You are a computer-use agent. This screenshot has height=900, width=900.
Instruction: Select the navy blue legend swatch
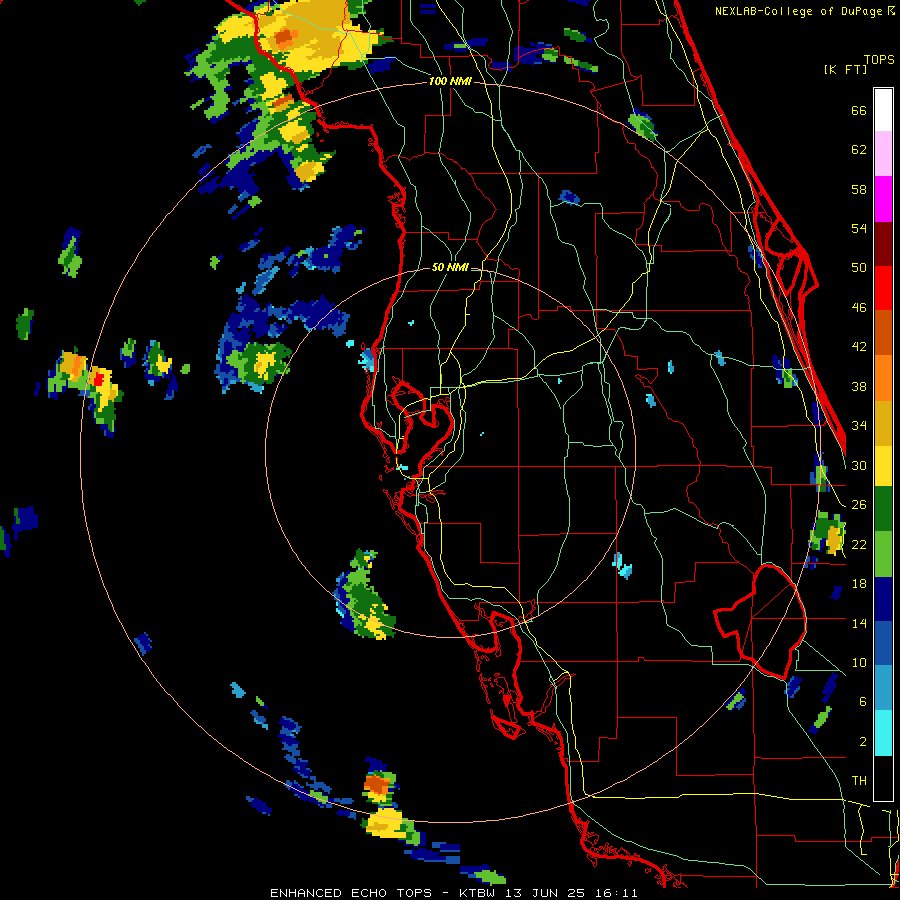point(883,599)
